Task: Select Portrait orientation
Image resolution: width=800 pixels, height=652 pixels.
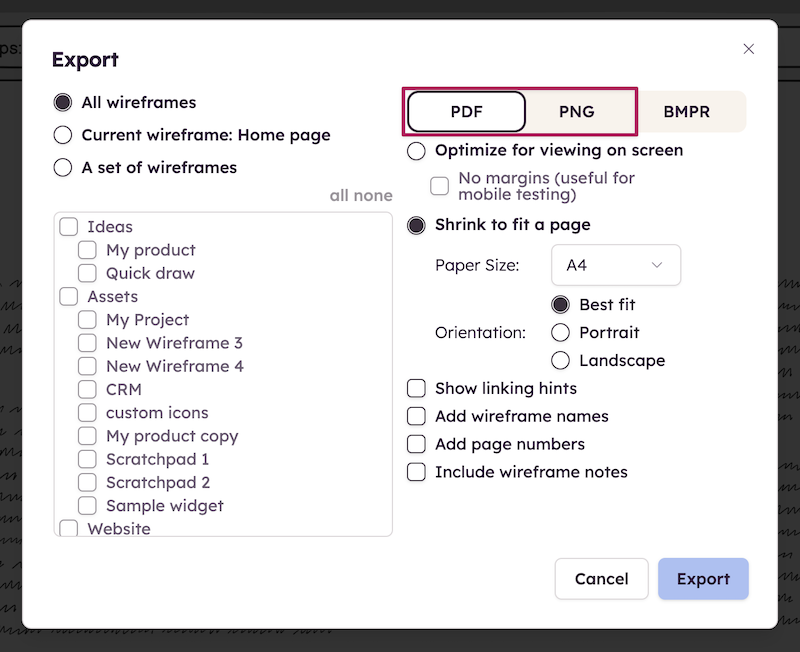Action: (x=561, y=332)
